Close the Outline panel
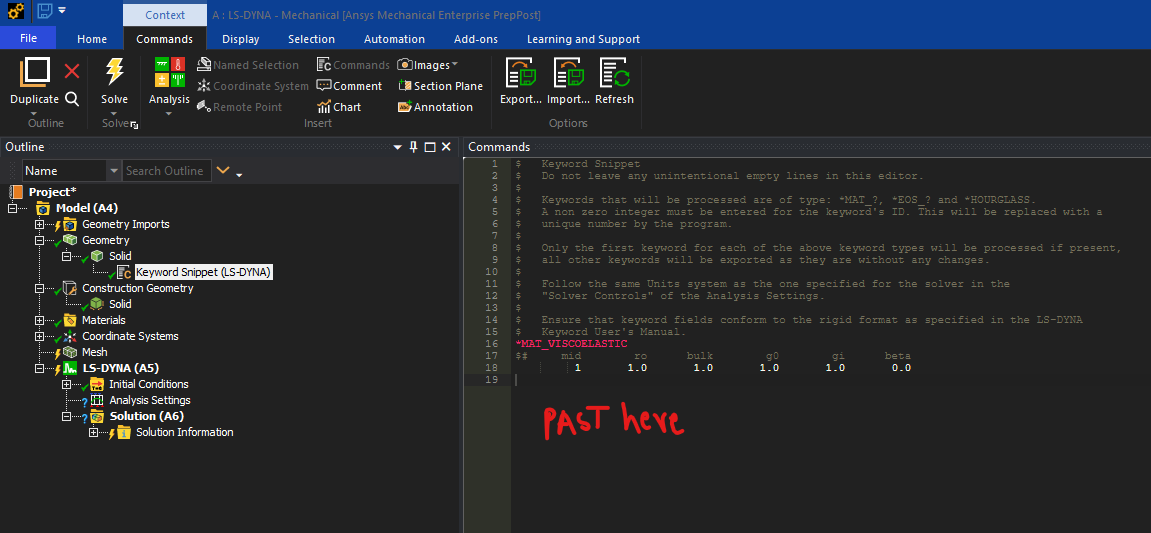Screen dimensions: 1151x533 tap(446, 147)
